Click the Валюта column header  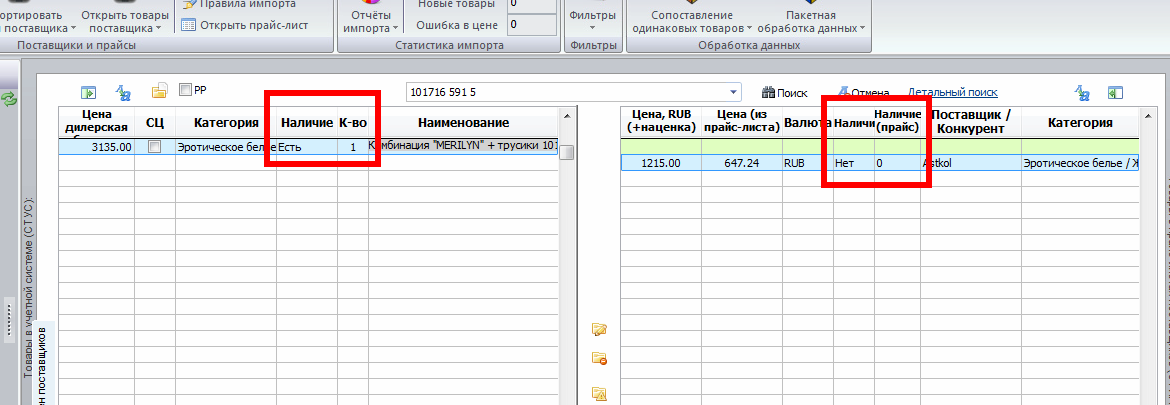pos(807,123)
